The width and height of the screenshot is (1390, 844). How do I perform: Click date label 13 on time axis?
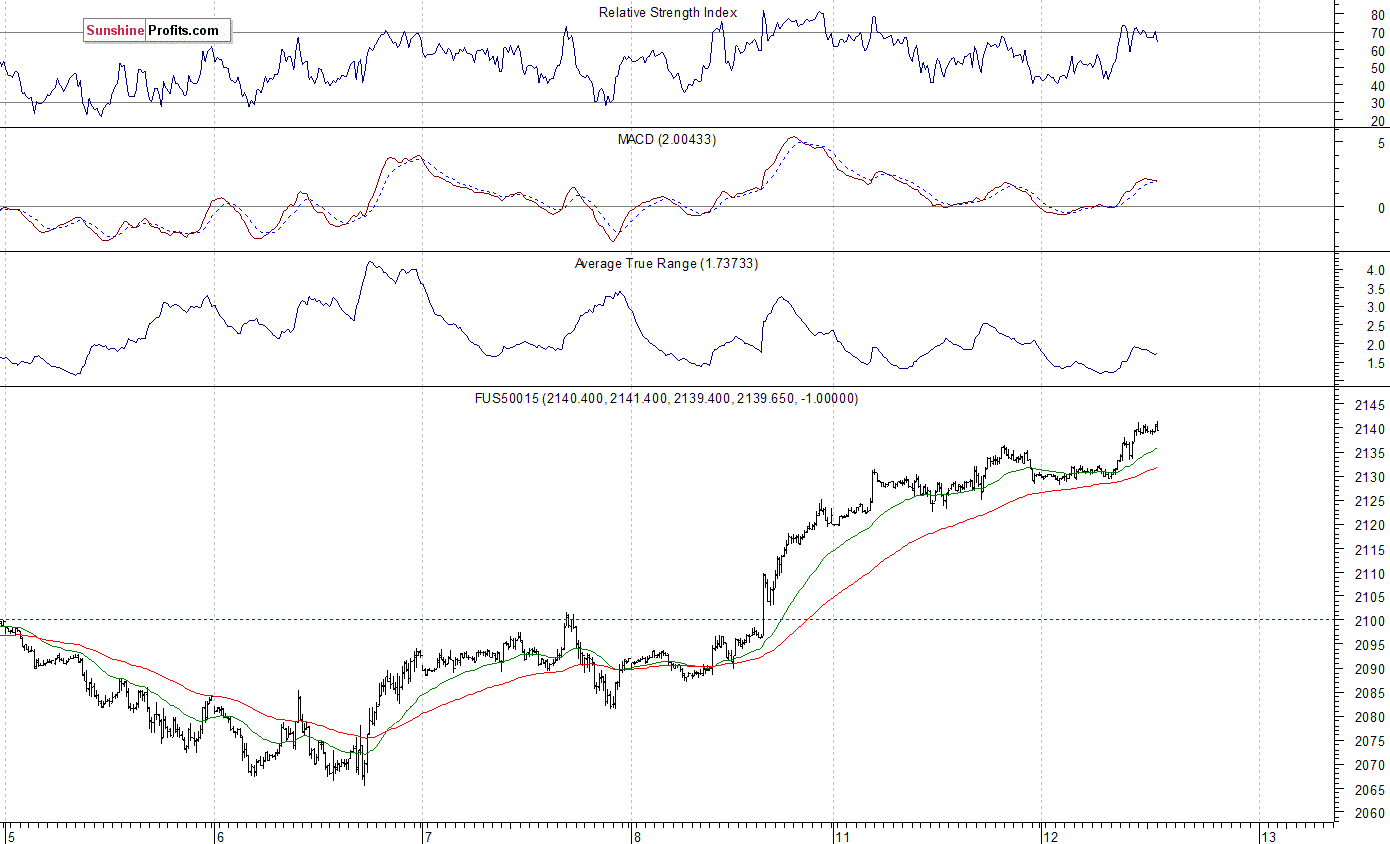(1268, 835)
